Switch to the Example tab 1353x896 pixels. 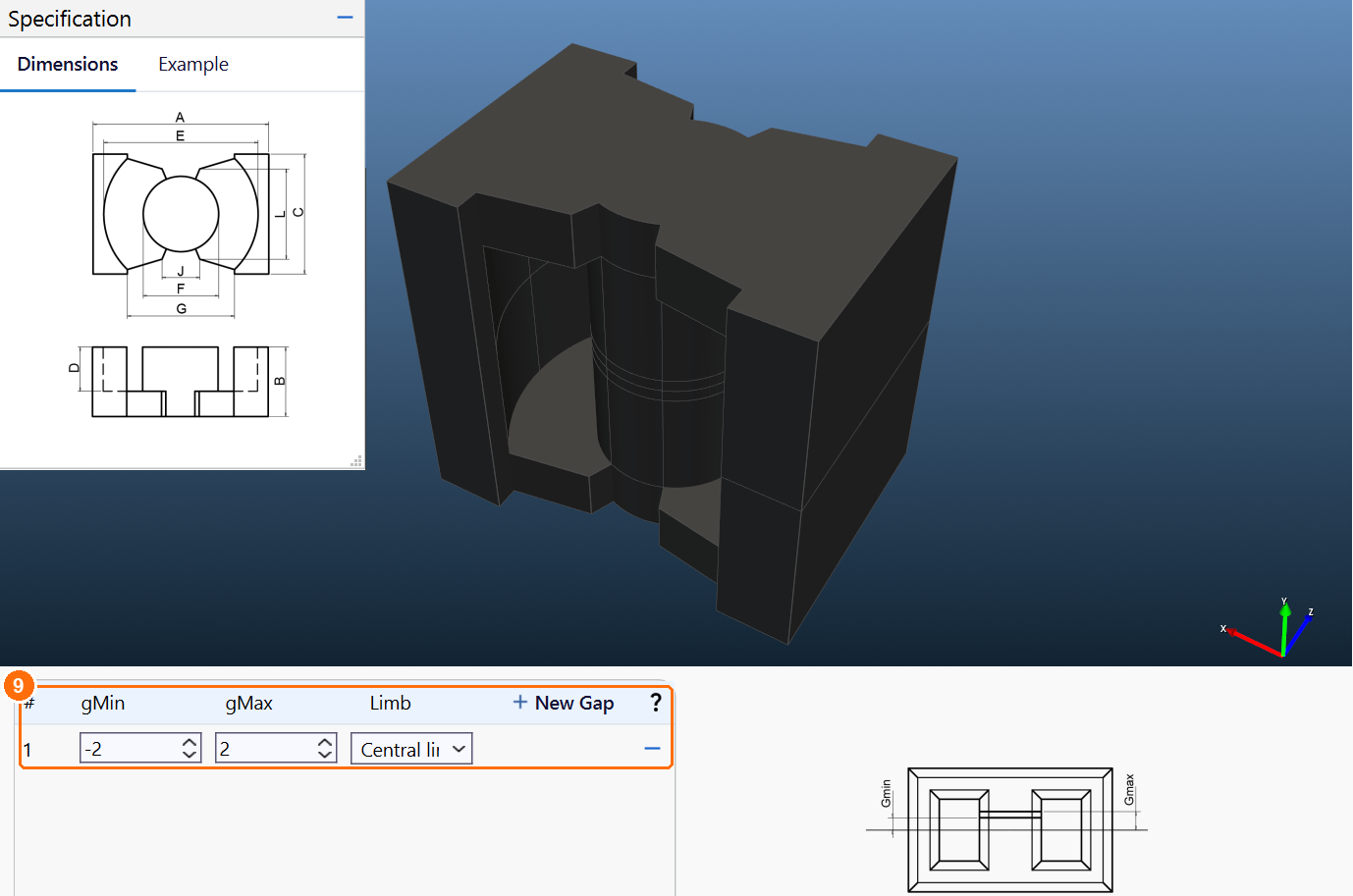(193, 64)
